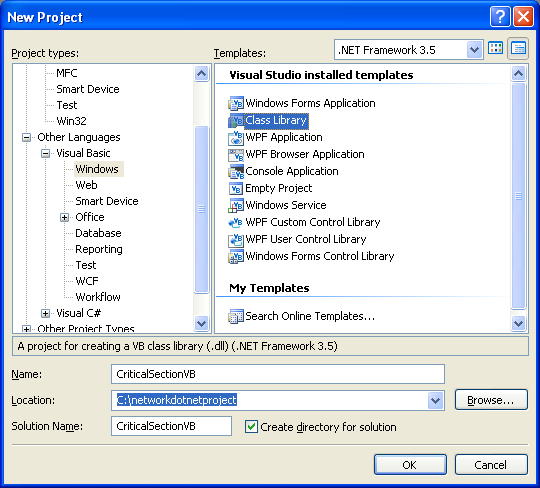This screenshot has width=540, height=488.
Task: Toggle Create directory for solution checkbox
Action: click(x=251, y=426)
